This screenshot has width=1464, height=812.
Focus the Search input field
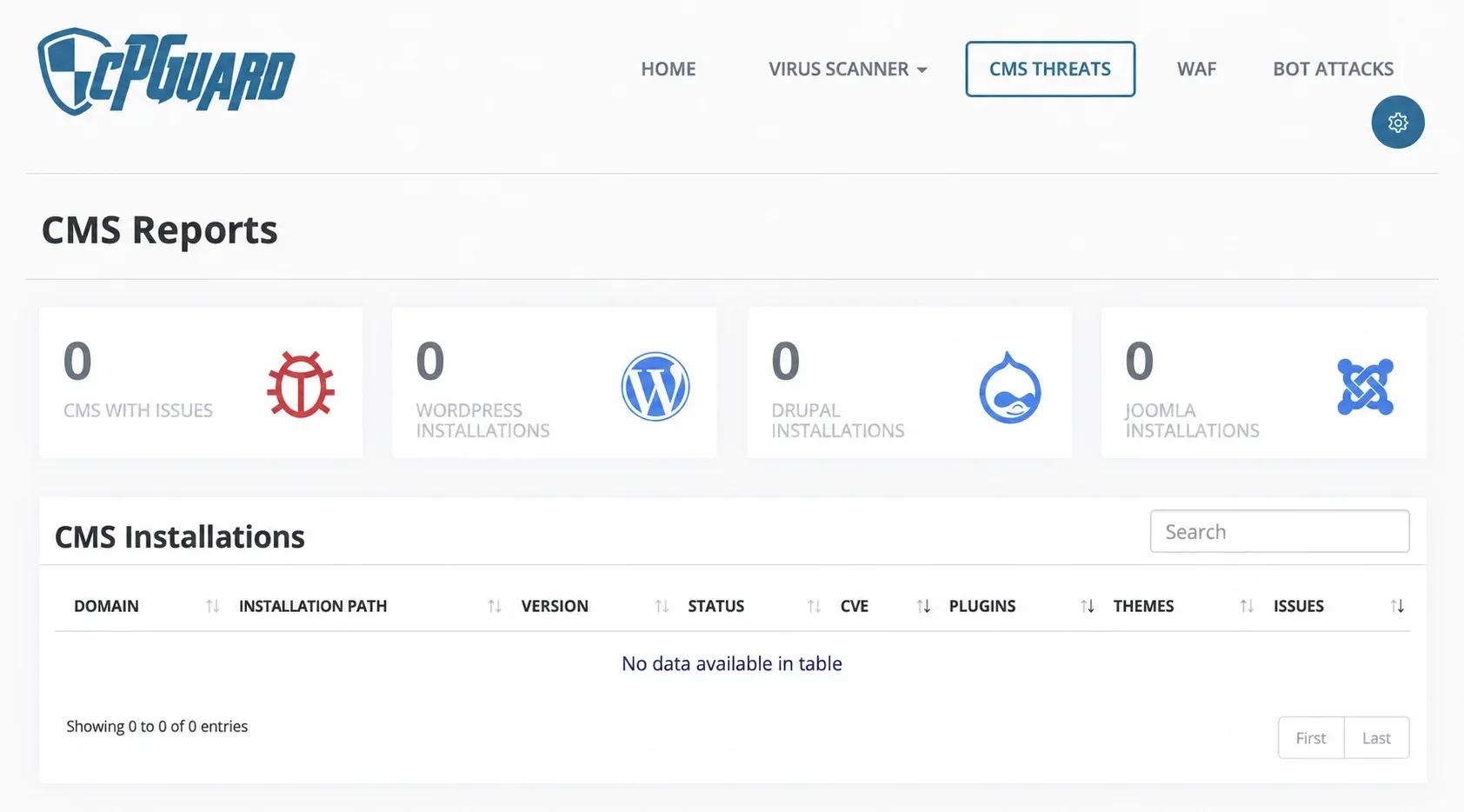(x=1280, y=531)
